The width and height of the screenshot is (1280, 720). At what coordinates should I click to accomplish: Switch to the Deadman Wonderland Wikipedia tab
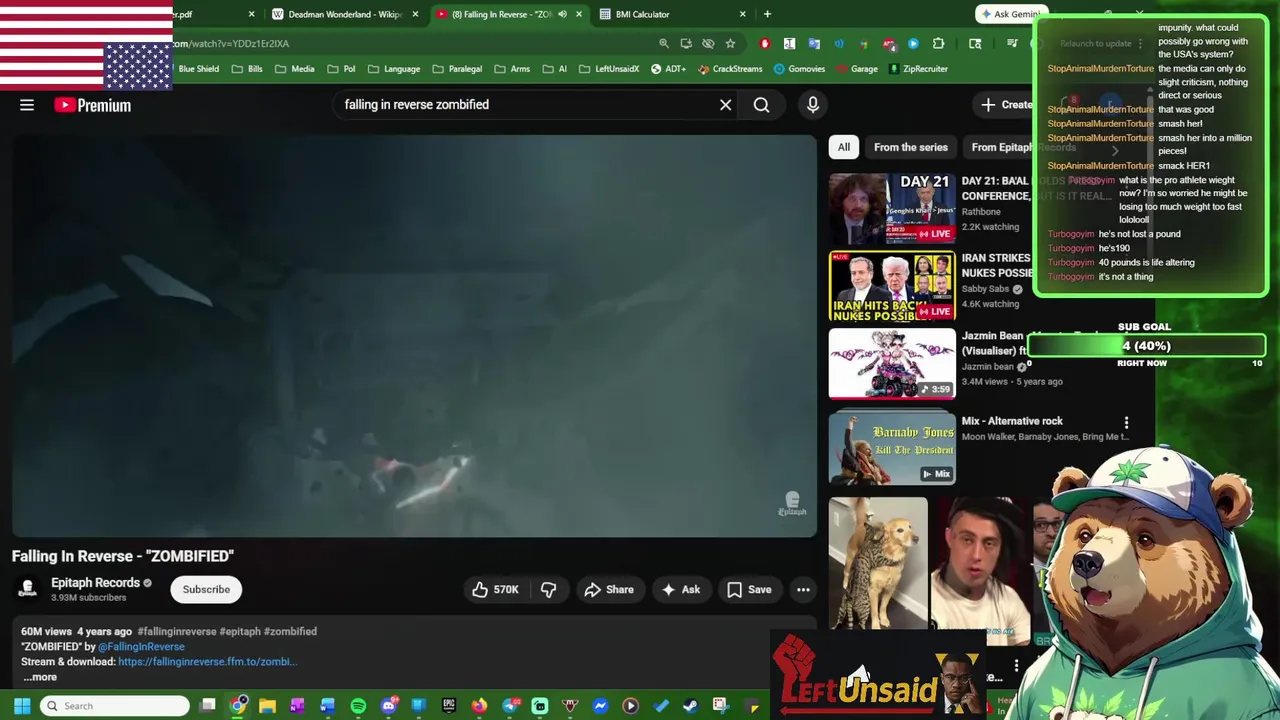coord(345,14)
